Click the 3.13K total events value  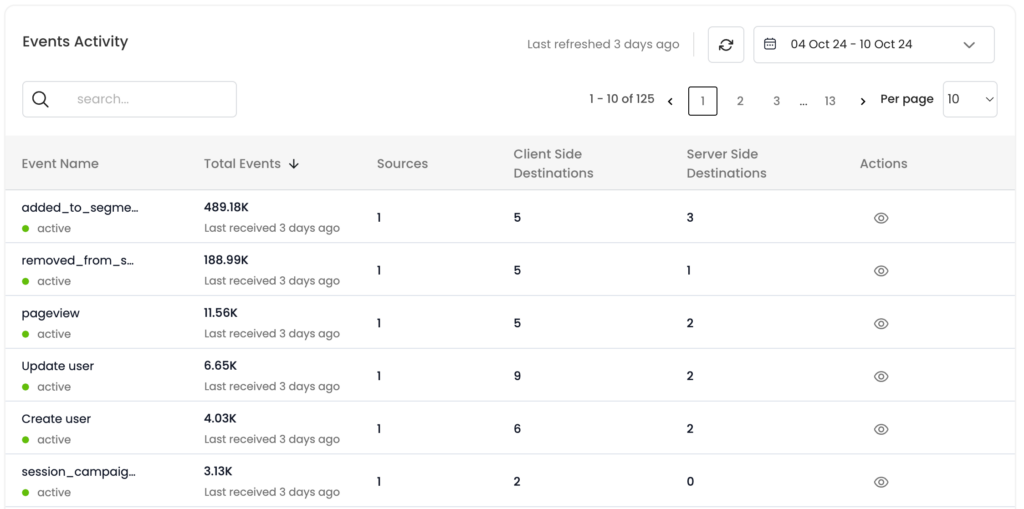pyautogui.click(x=217, y=472)
